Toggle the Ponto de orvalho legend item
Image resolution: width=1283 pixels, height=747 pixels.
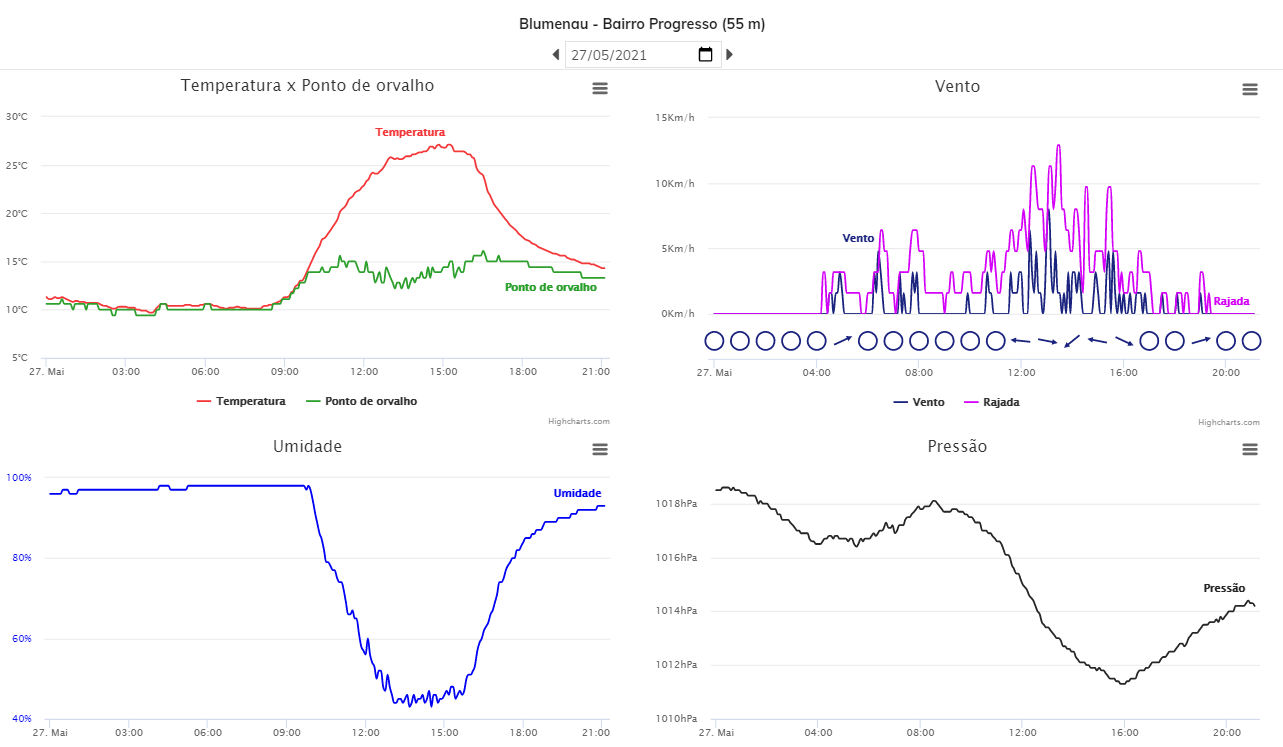coord(361,401)
